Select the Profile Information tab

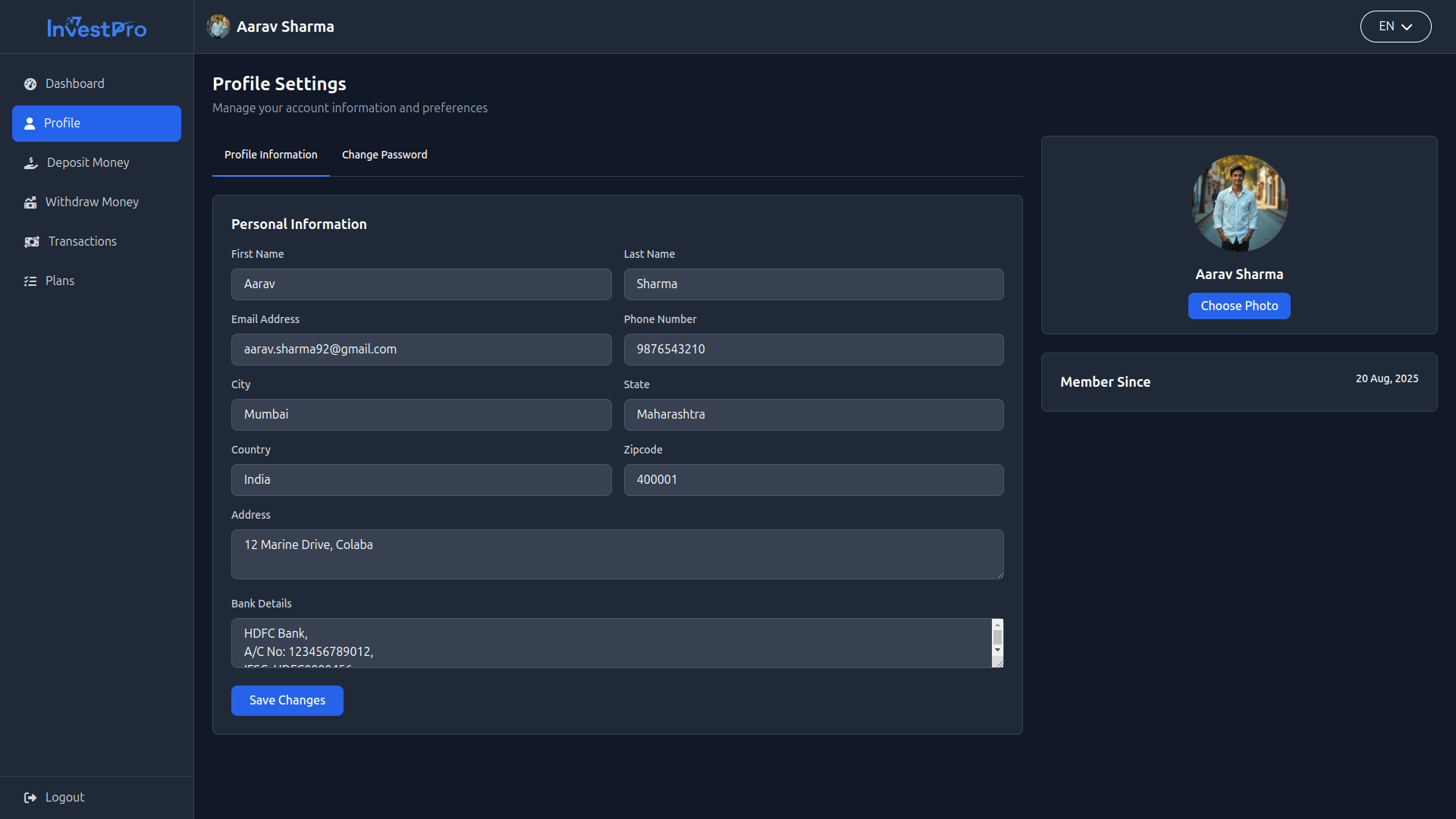click(x=271, y=155)
